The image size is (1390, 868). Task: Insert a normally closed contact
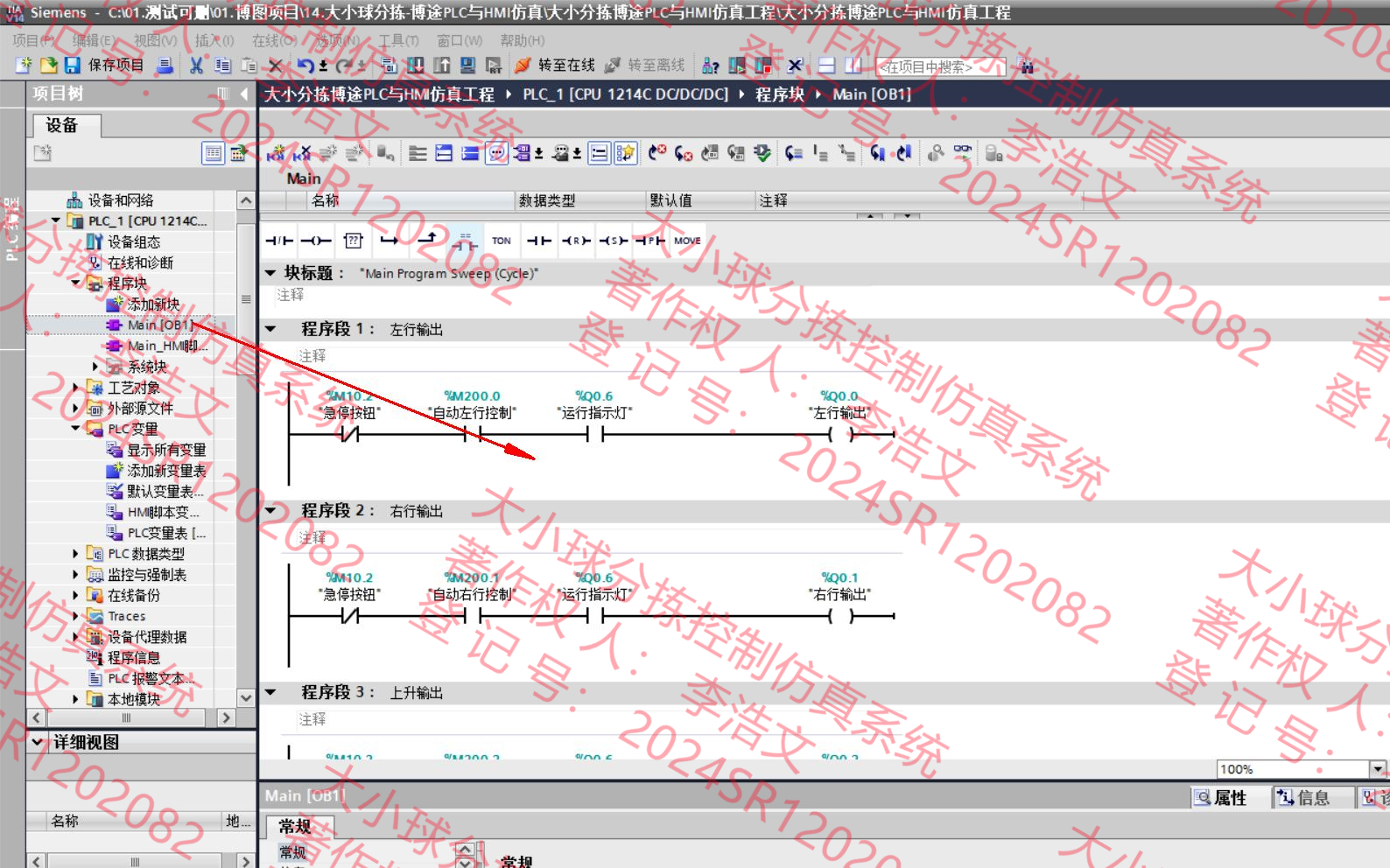(x=279, y=241)
